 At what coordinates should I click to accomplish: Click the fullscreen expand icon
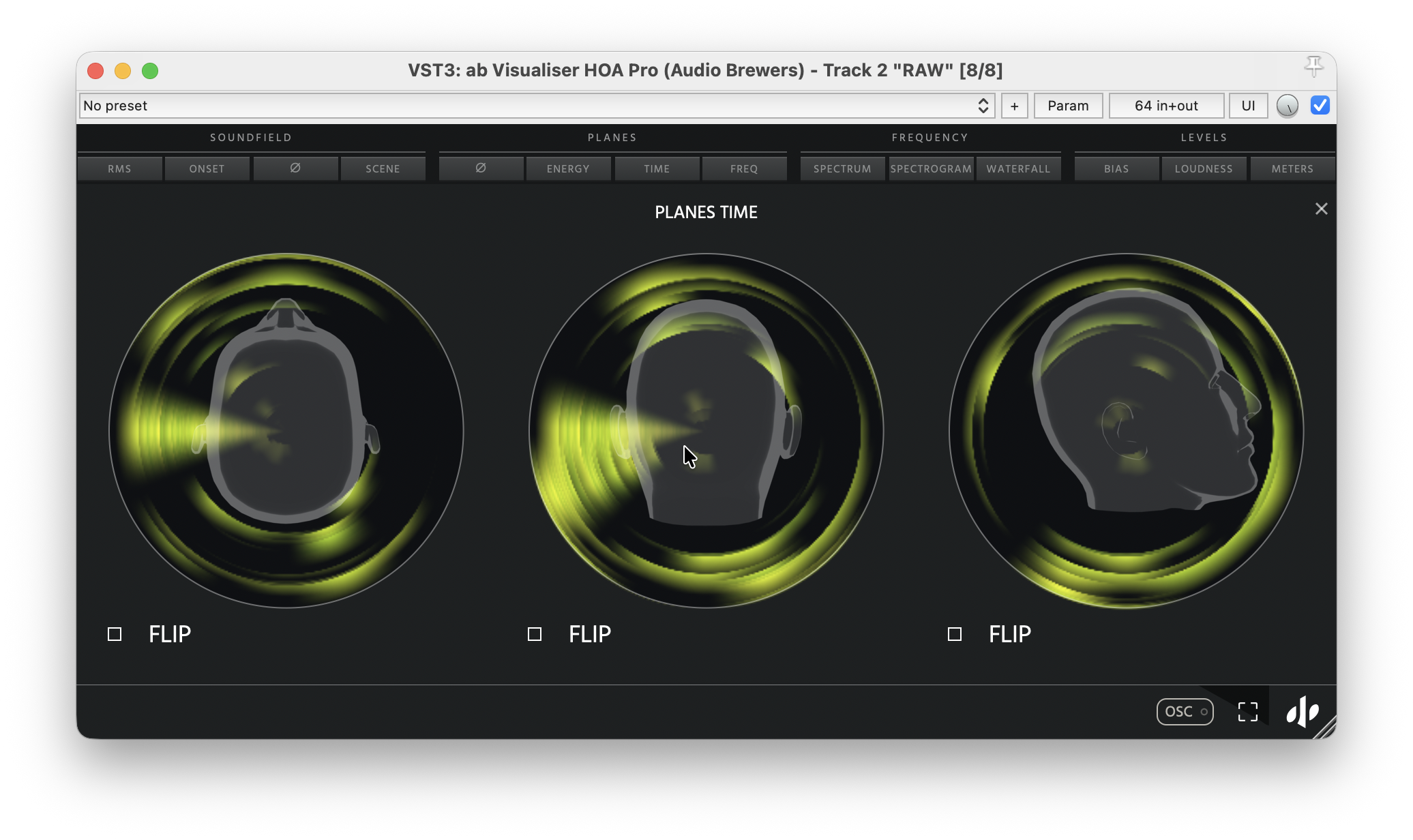point(1247,711)
